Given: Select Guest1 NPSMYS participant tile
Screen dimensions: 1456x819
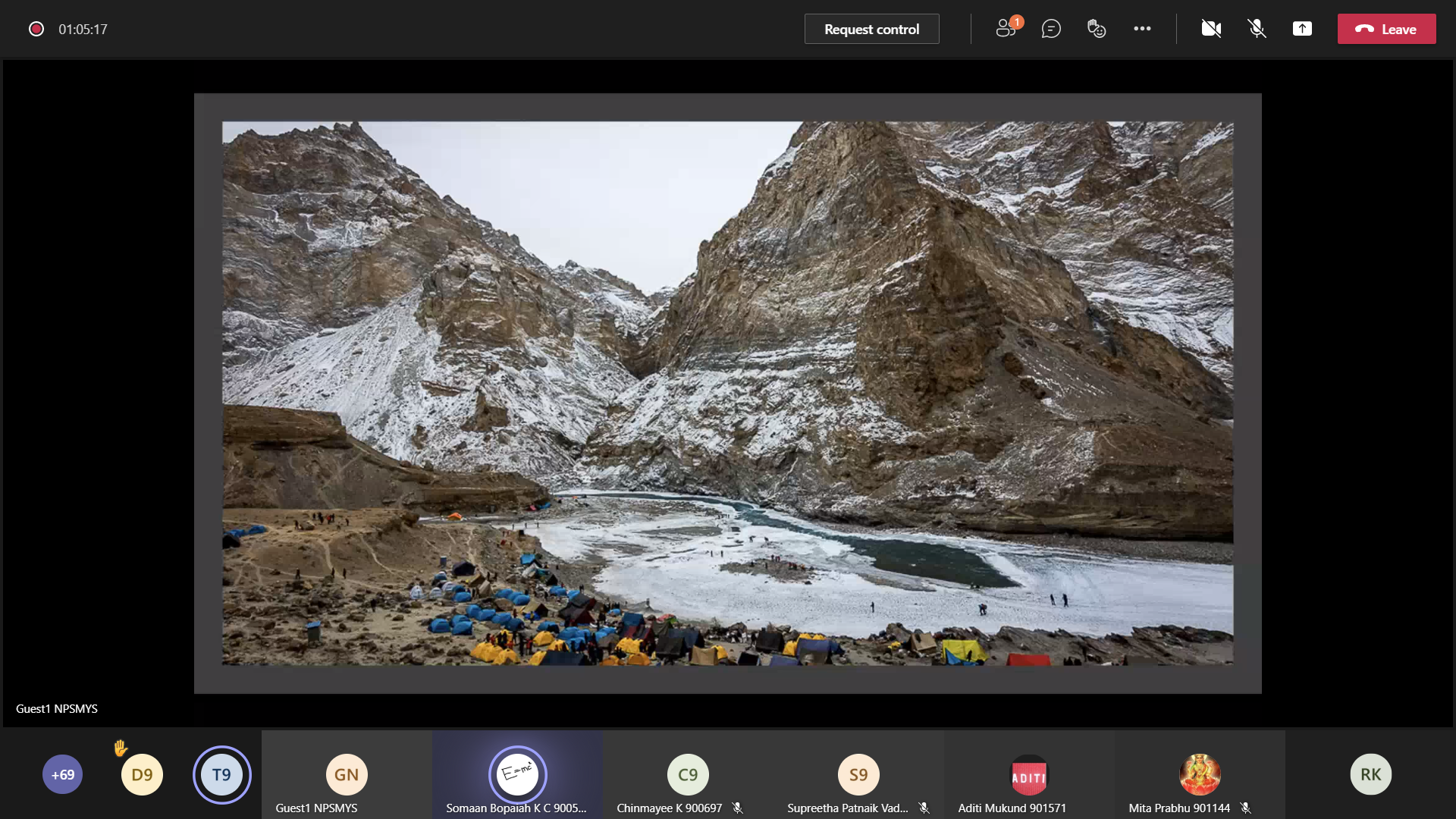Looking at the screenshot, I should (347, 775).
